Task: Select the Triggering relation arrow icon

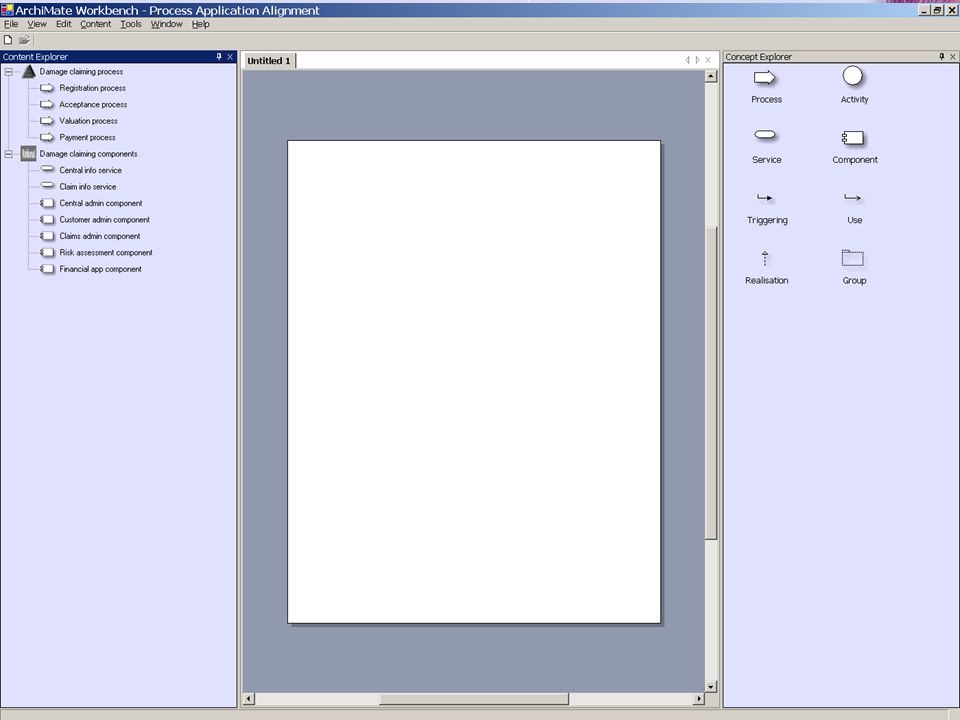Action: [x=765, y=198]
